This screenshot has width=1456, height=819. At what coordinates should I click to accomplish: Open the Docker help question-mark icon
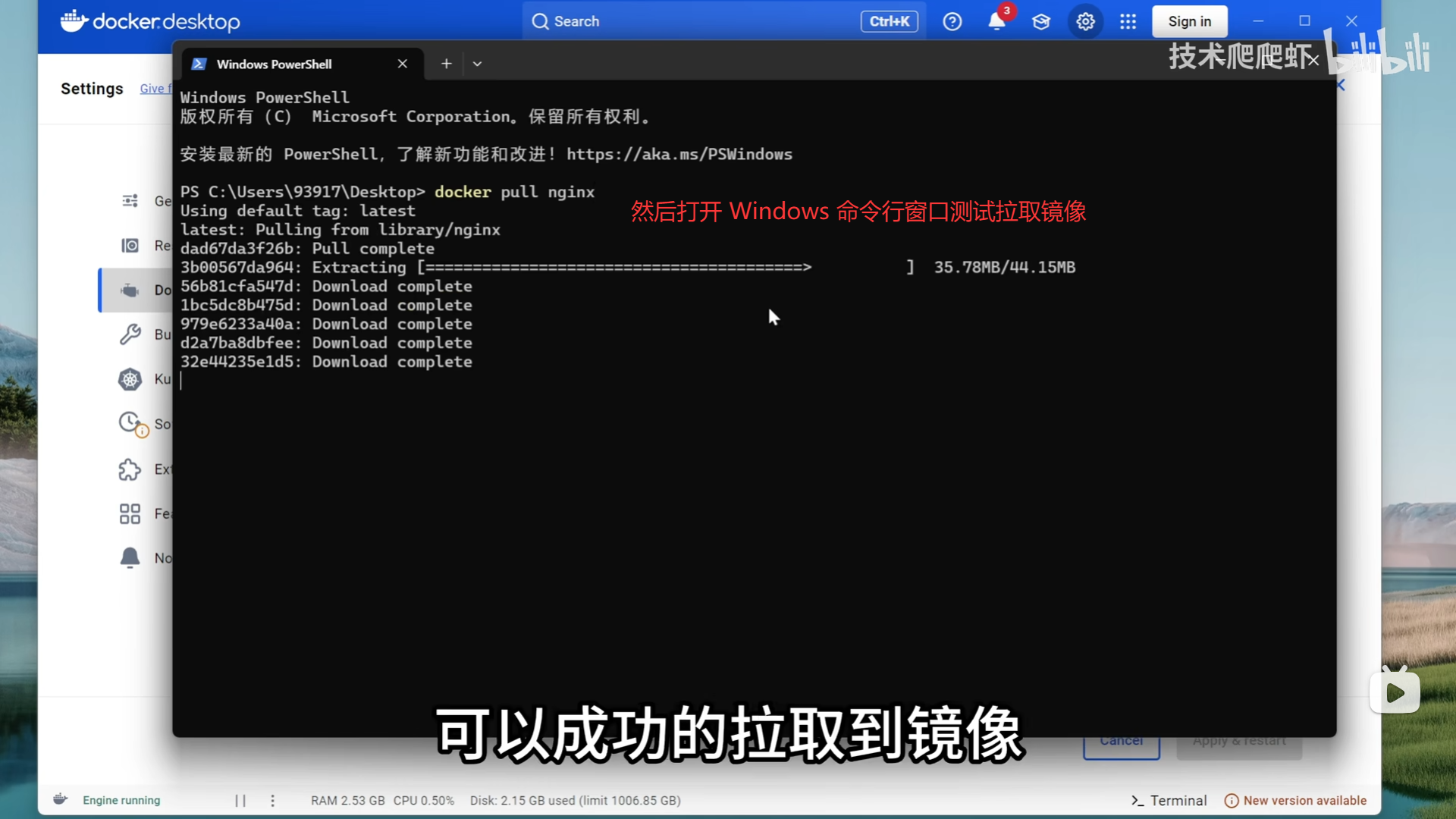pos(952,21)
